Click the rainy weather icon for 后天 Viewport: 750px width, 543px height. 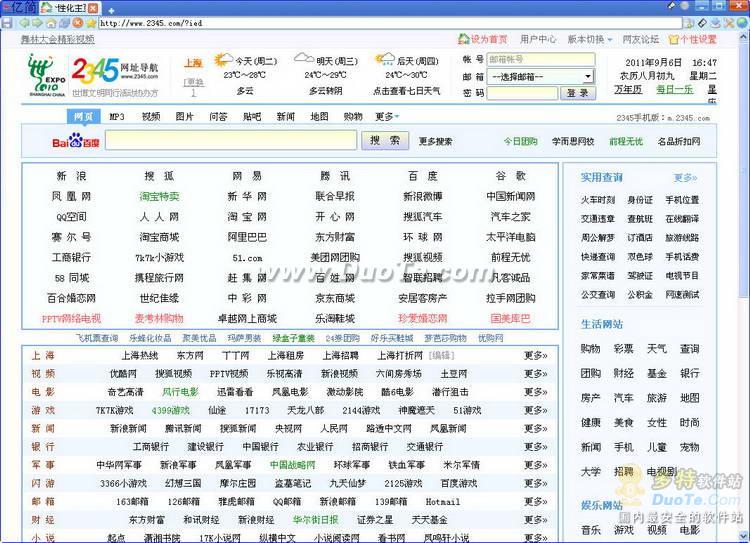pos(385,60)
